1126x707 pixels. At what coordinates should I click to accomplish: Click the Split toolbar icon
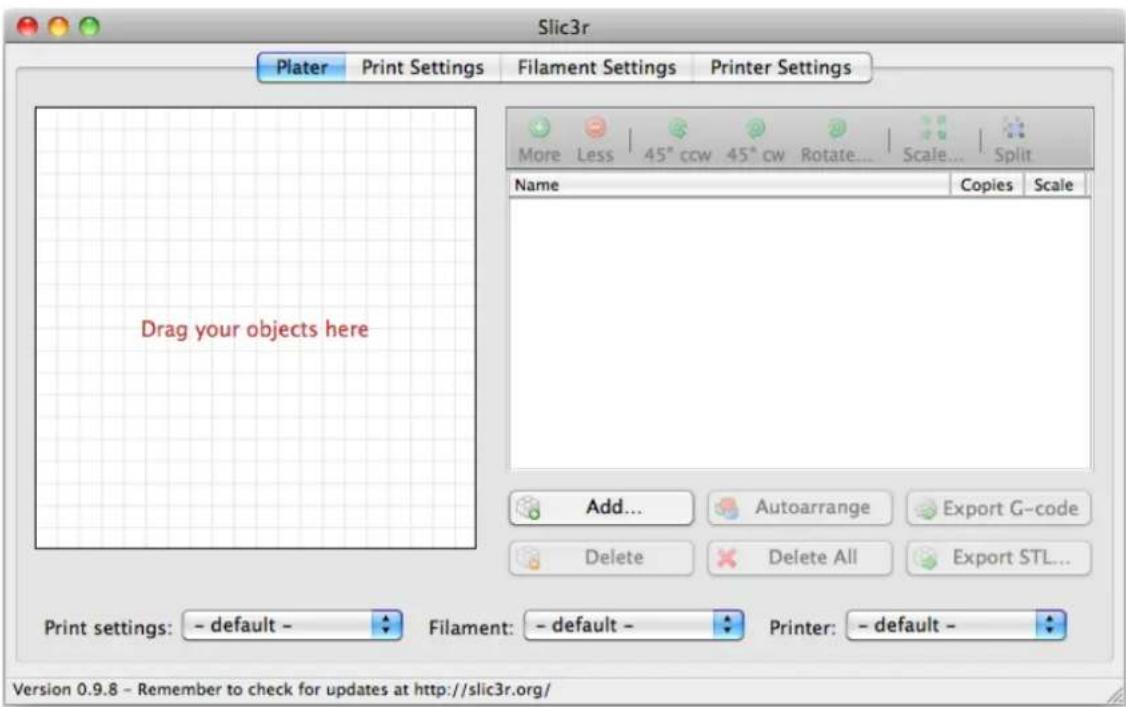pos(1013,140)
